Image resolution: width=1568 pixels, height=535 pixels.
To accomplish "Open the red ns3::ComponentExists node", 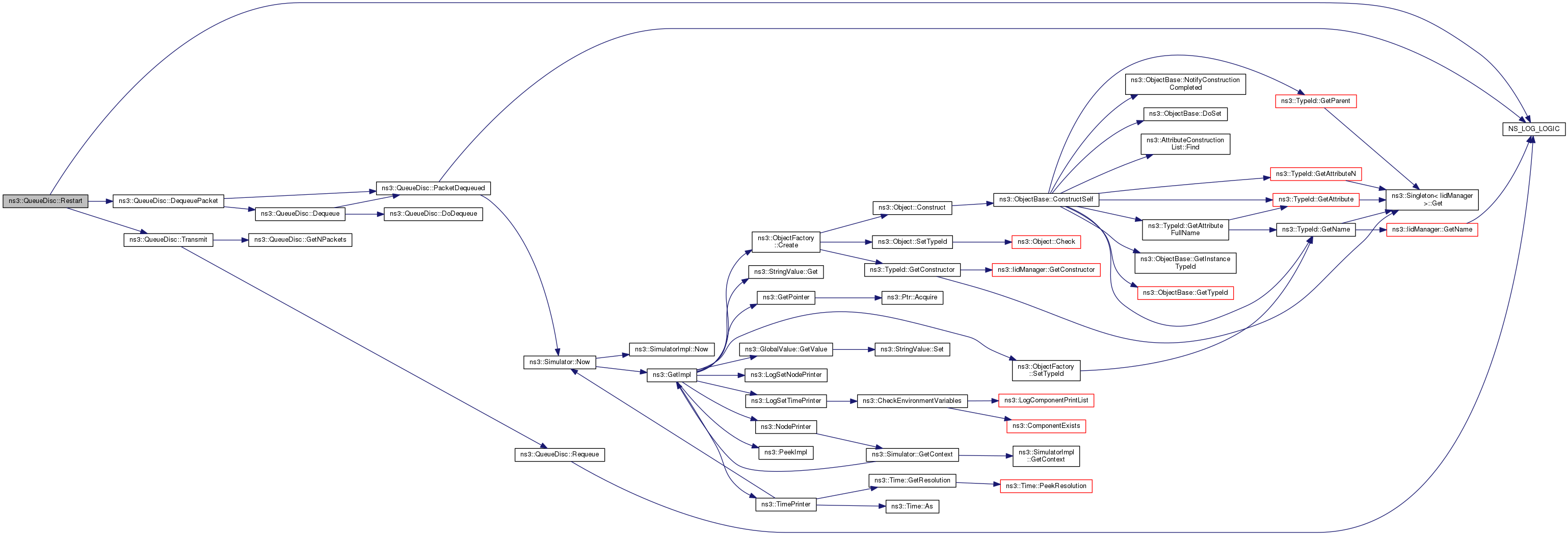I will coord(1046,426).
